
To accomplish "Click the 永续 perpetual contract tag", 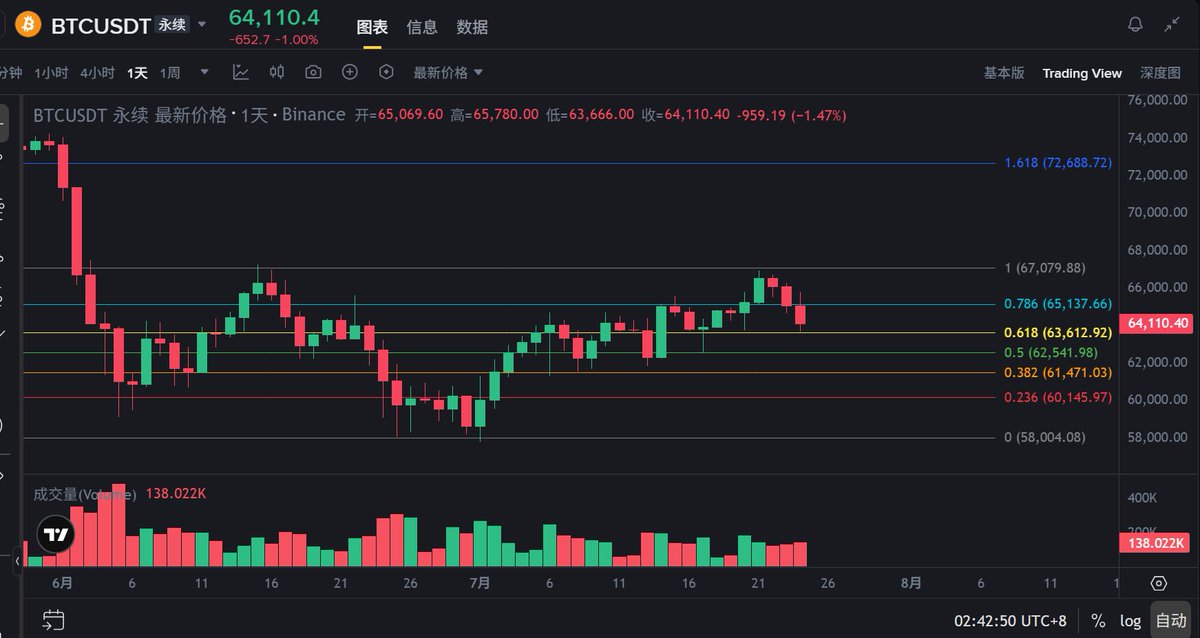I will 171,25.
